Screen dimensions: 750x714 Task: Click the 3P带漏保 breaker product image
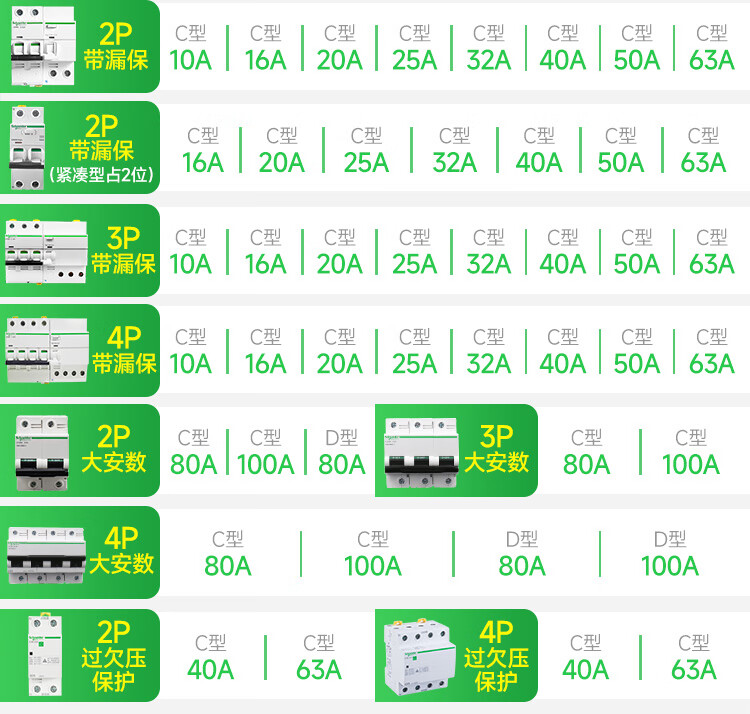(x=46, y=251)
